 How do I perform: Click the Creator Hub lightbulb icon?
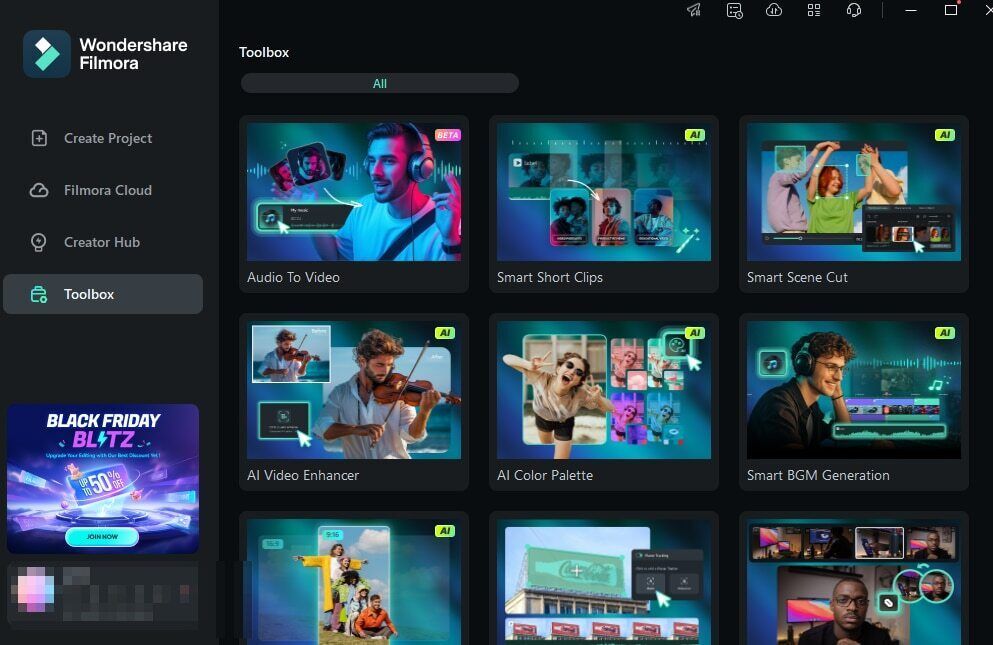(39, 242)
